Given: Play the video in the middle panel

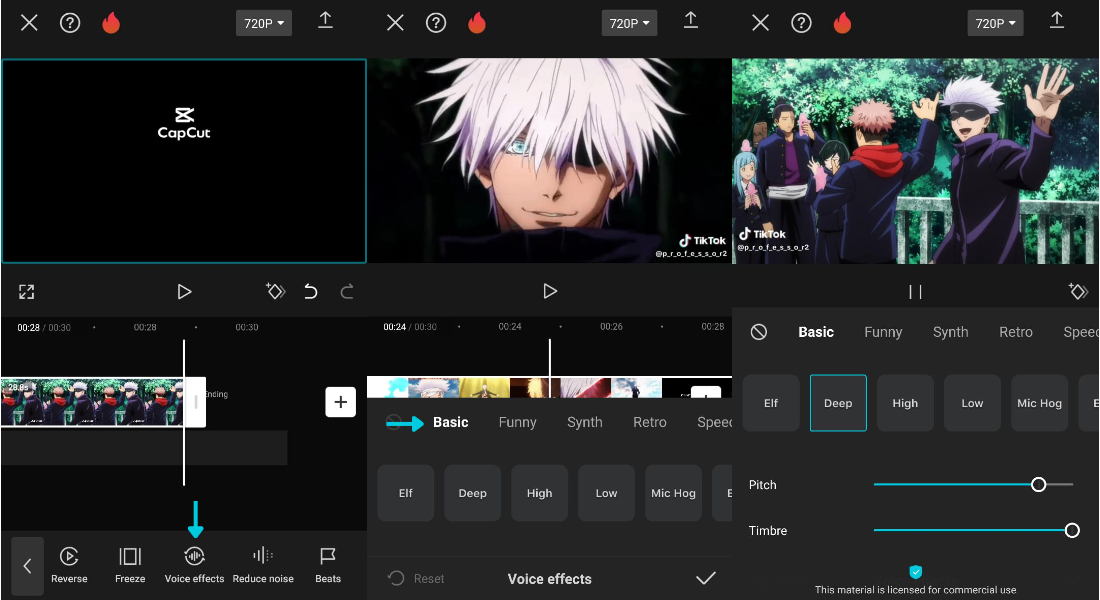Looking at the screenshot, I should click(550, 291).
